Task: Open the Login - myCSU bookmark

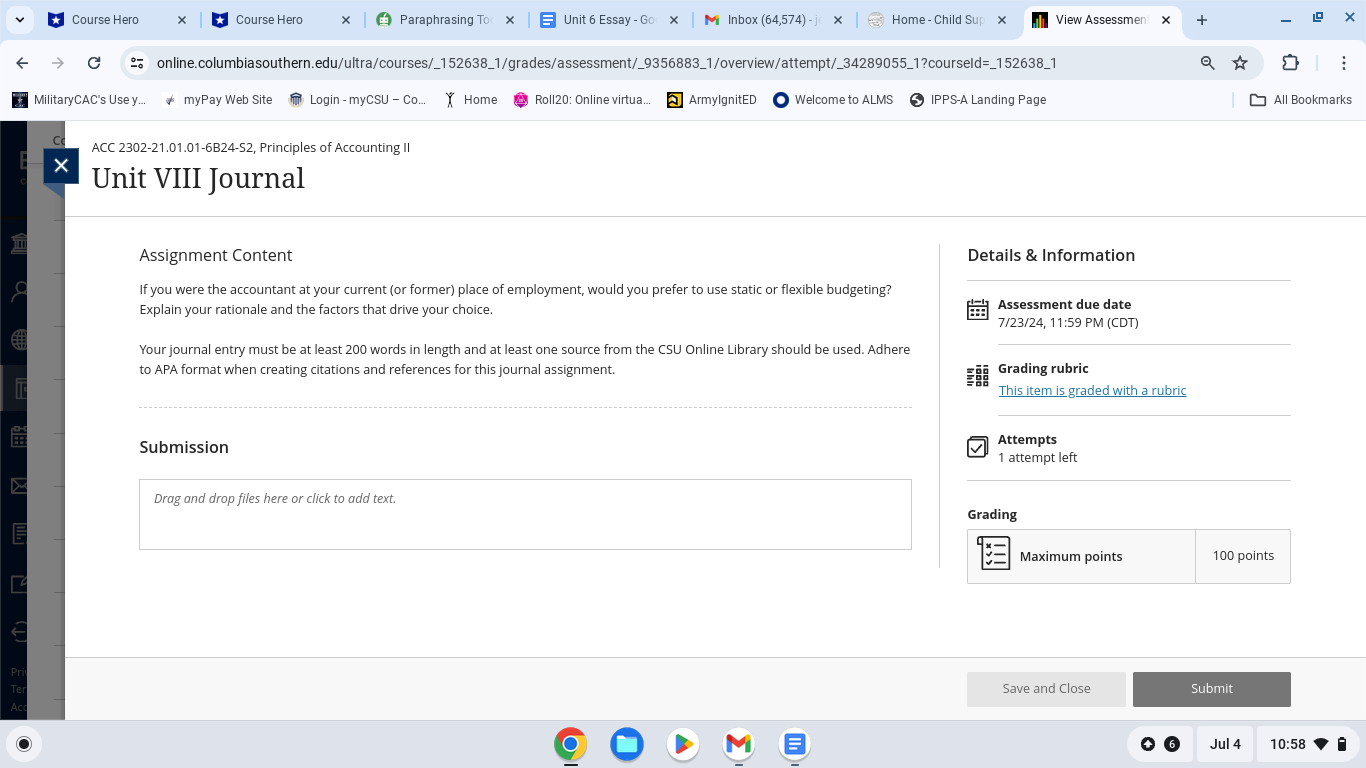Action: click(357, 100)
